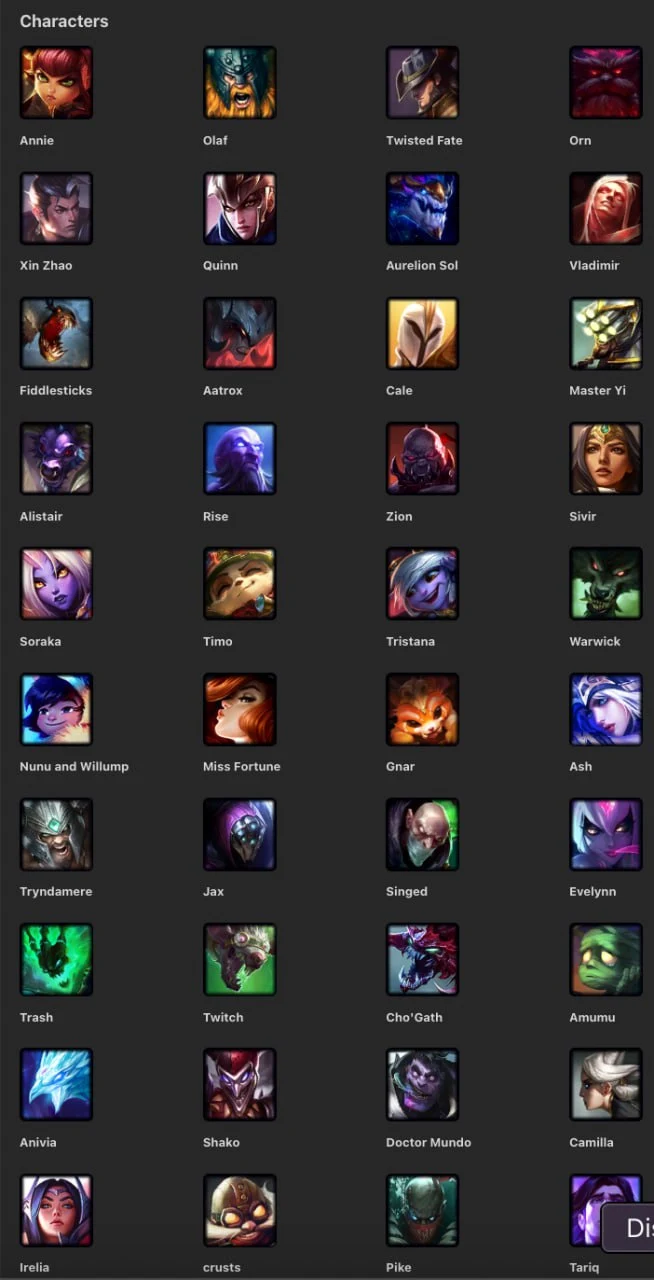Click the Timo character portrait
The height and width of the screenshot is (1280, 654).
239,584
